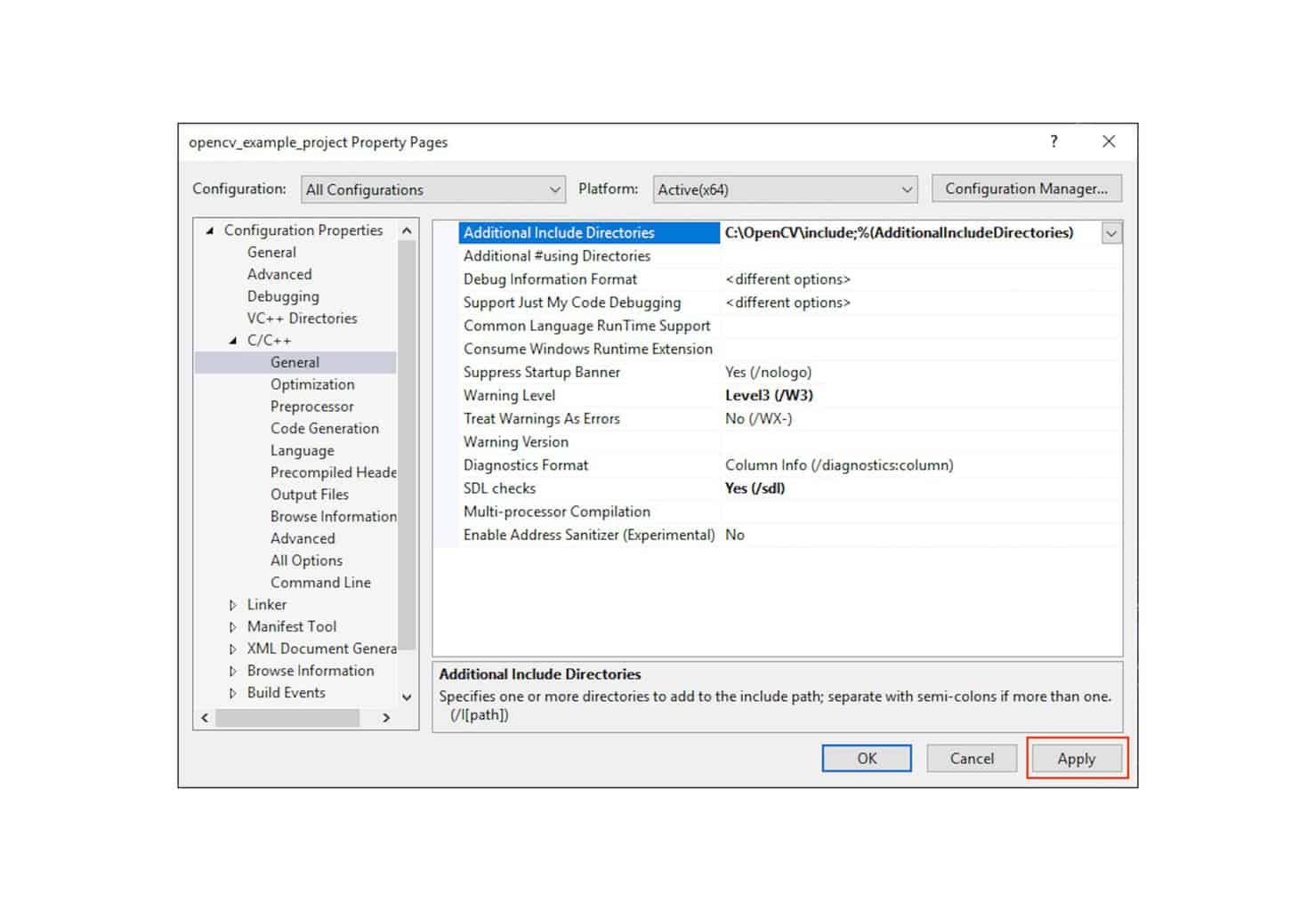Select Diagnostics Format property

pos(589,465)
